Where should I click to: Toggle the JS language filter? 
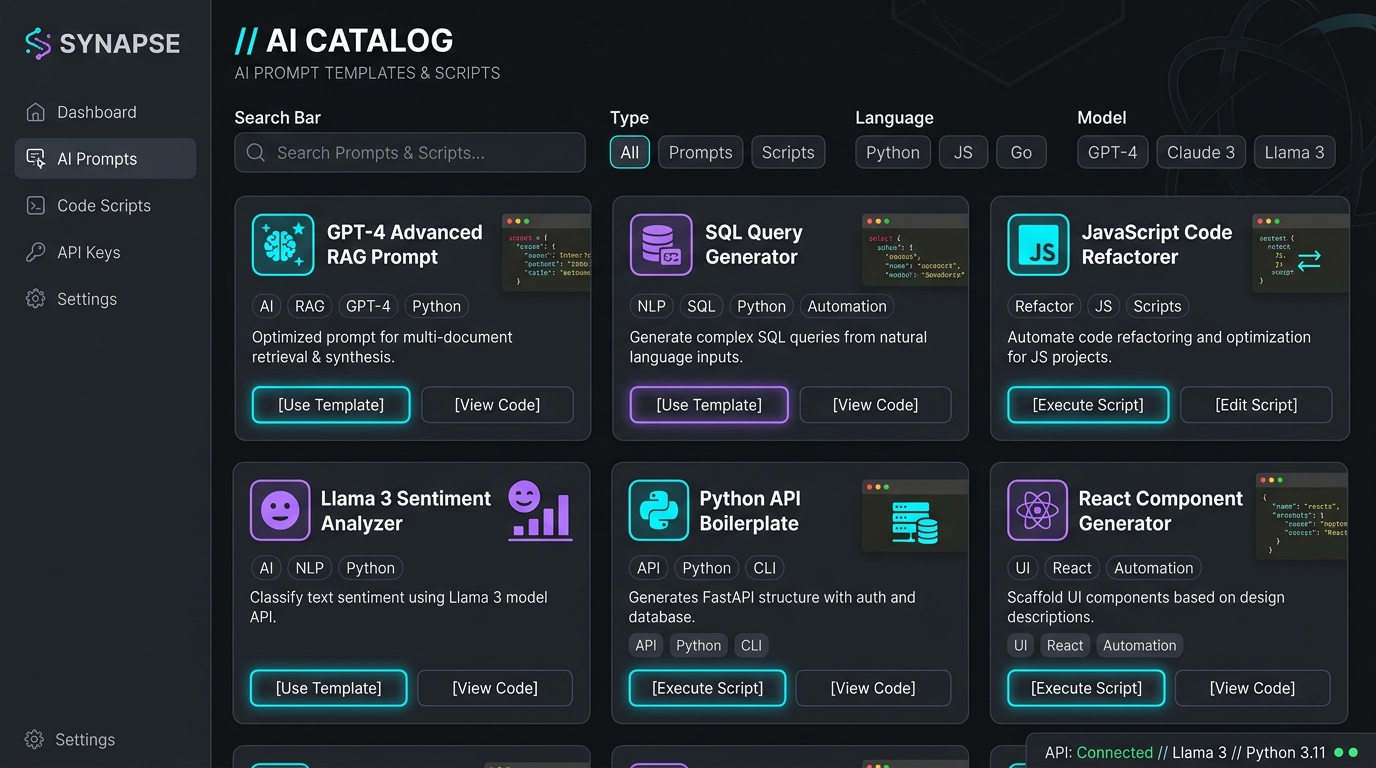[963, 153]
